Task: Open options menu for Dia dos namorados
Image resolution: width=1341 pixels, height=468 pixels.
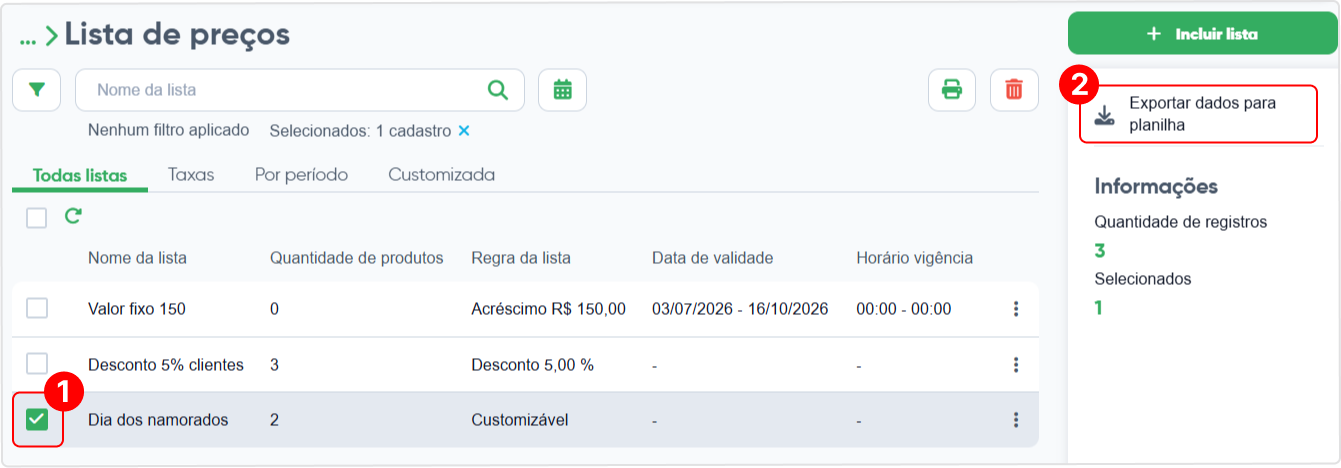Action: (x=1016, y=420)
